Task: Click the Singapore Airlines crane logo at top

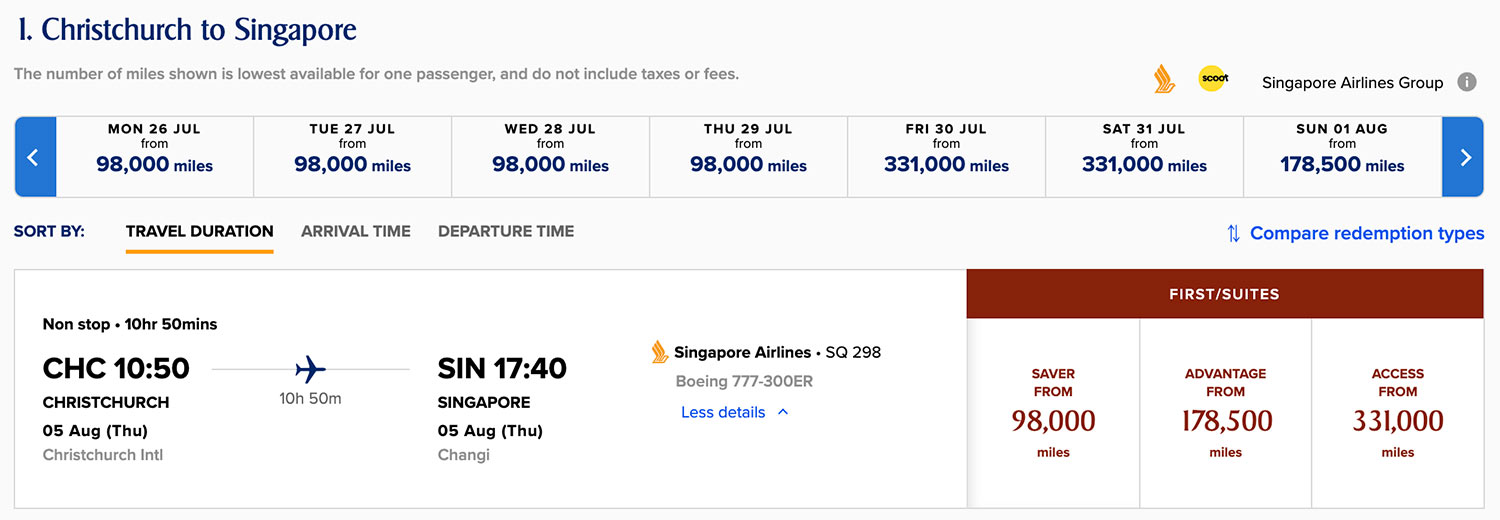Action: pyautogui.click(x=1164, y=80)
